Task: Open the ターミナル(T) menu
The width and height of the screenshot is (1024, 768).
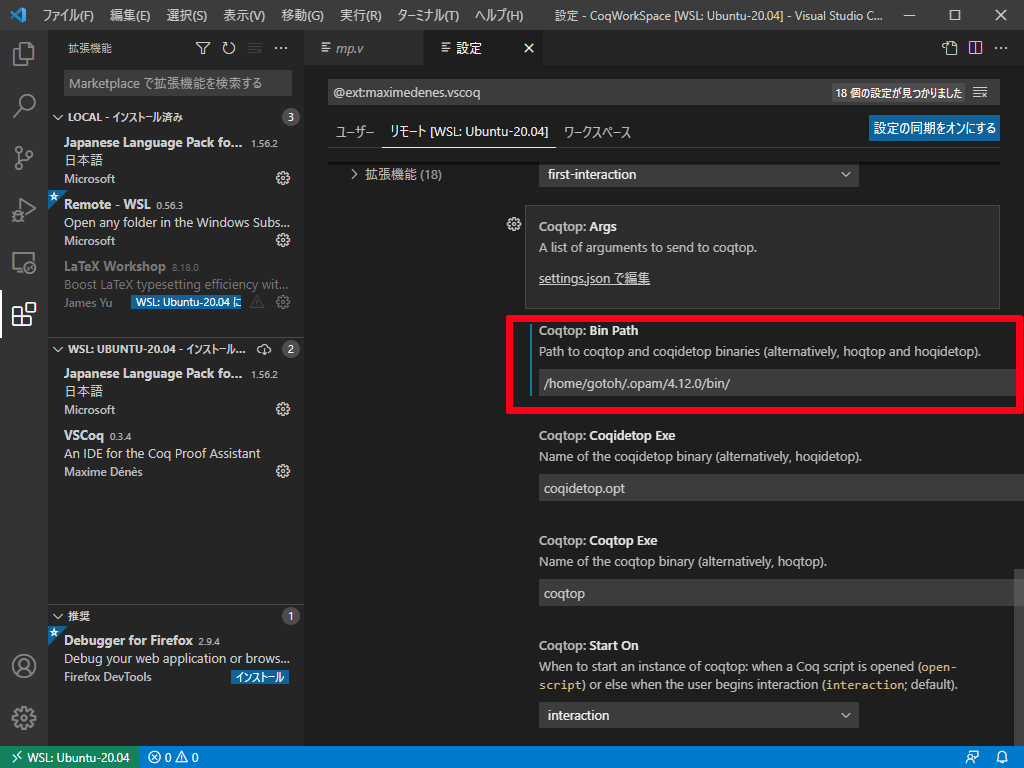Action: point(428,16)
